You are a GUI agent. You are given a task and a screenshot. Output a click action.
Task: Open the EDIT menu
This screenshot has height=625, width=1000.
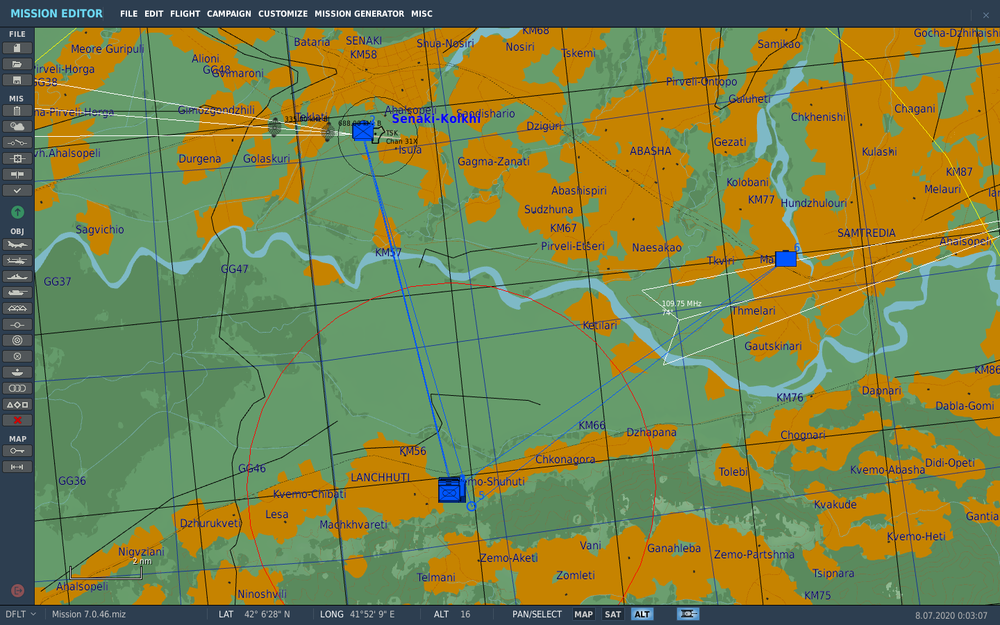154,13
